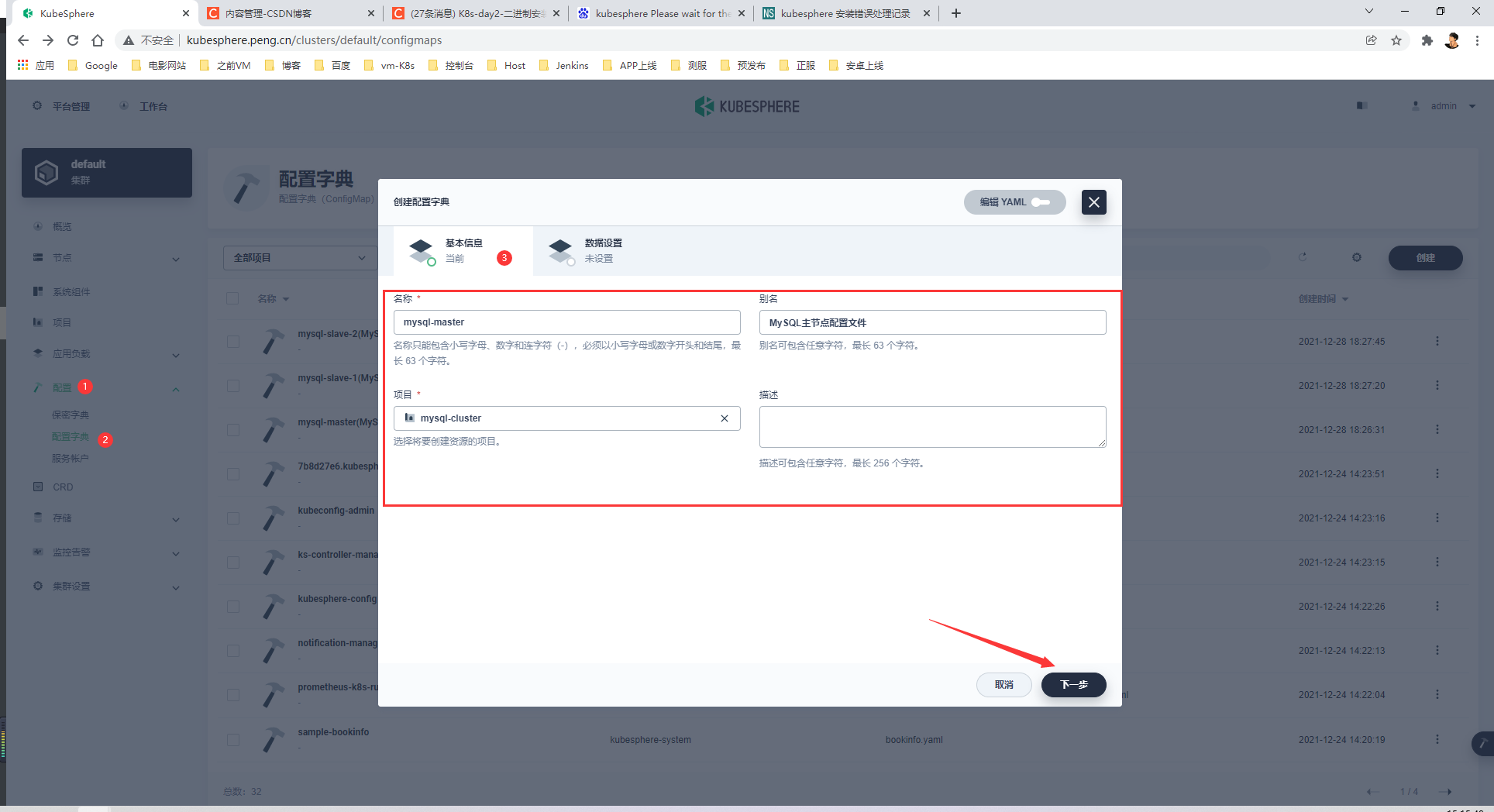
Task: Open the browser extensions puzzle icon
Action: click(1427, 40)
